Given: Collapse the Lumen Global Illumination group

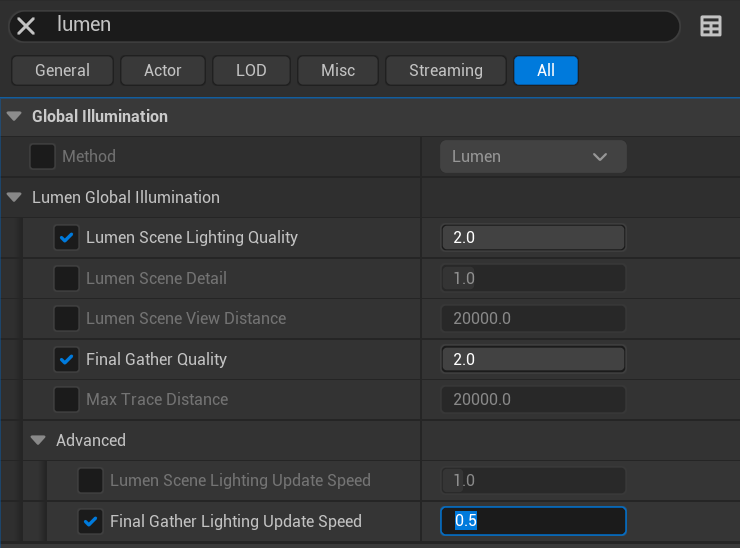Looking at the screenshot, I should coord(14,197).
